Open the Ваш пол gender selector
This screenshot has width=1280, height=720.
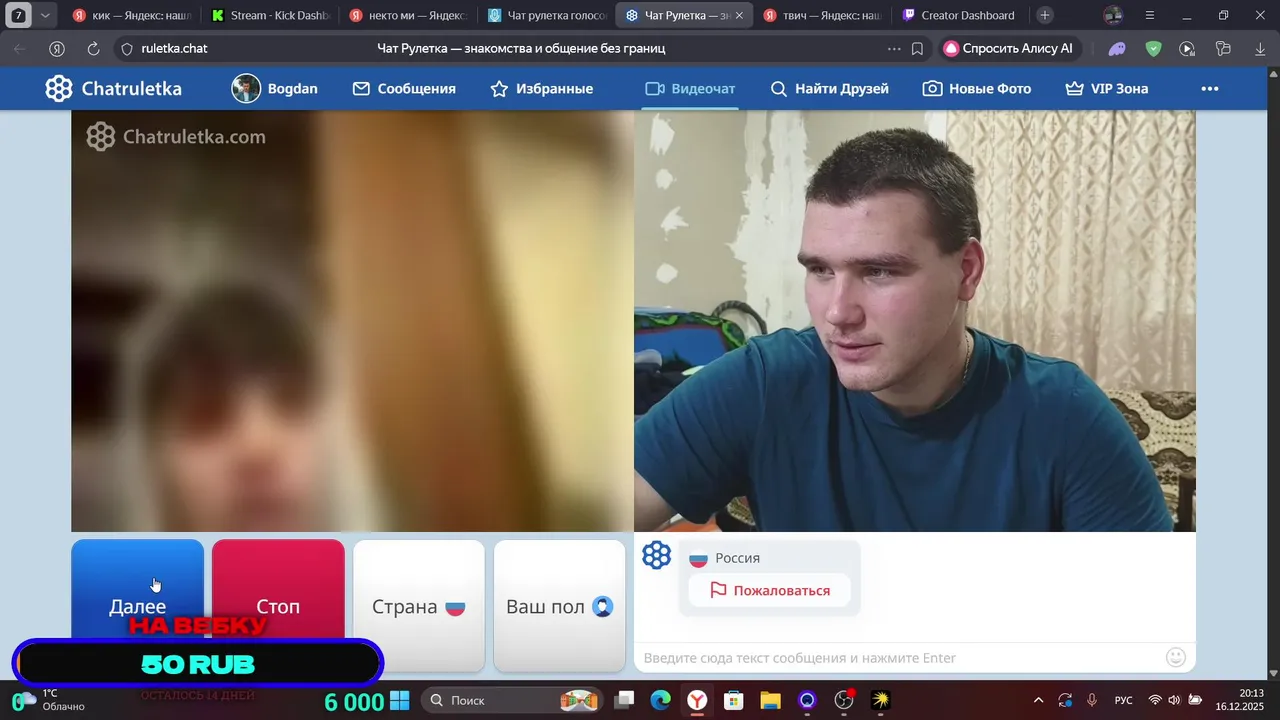point(560,606)
